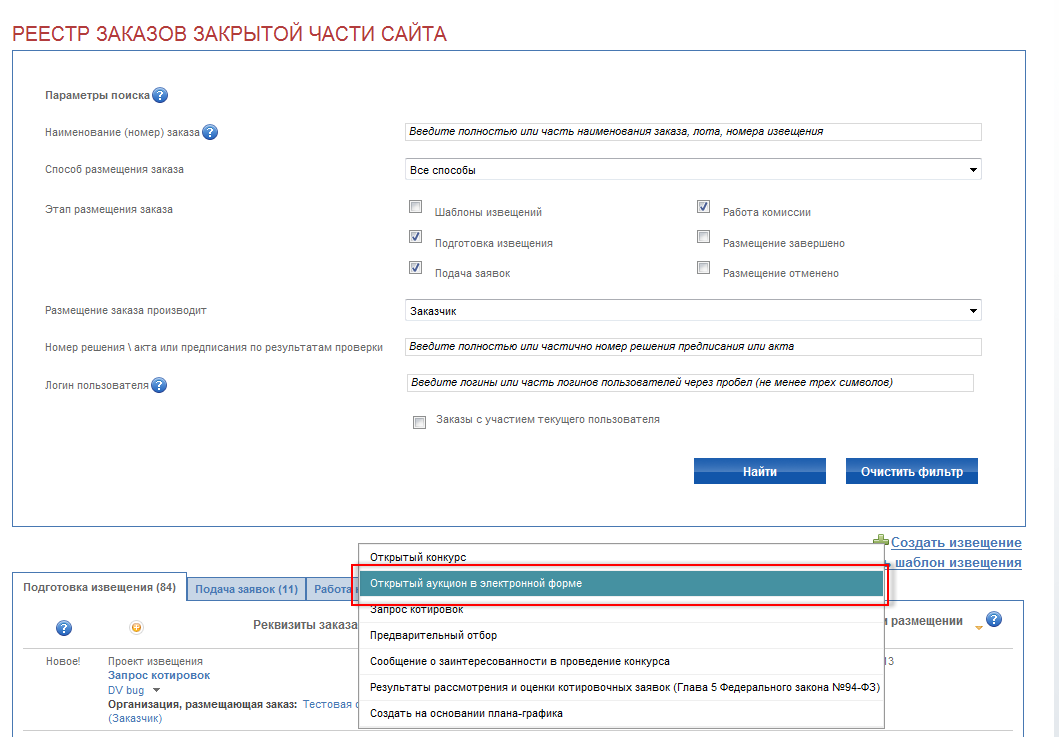Select Открытый конкурс from menu

point(621,557)
